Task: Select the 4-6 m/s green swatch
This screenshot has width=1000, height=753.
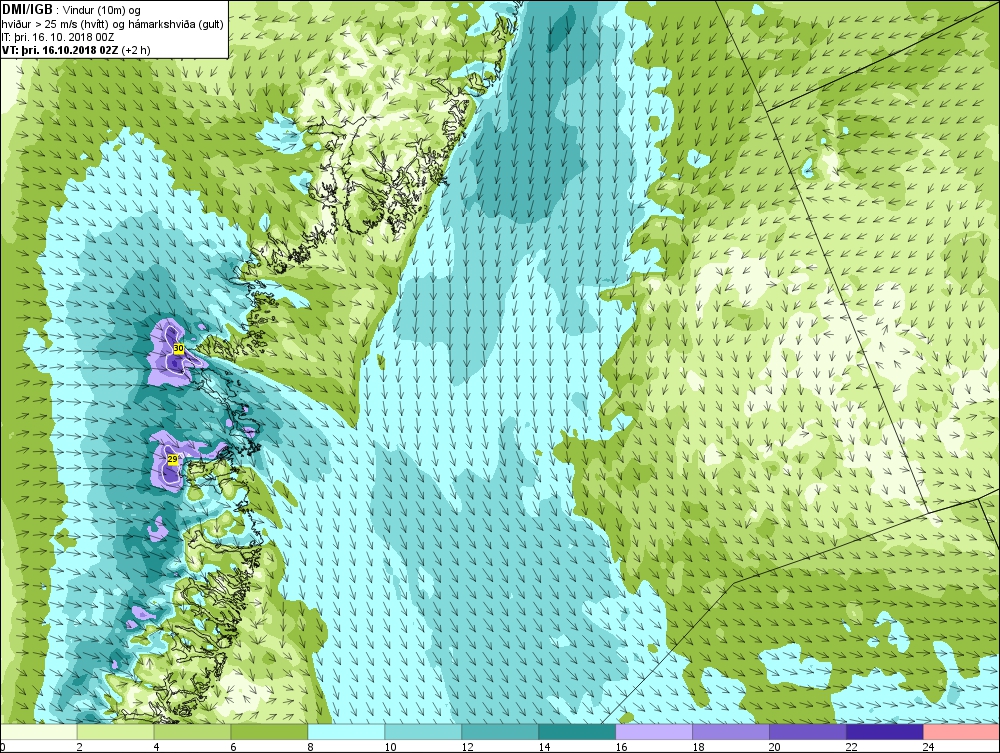Action: 192,732
